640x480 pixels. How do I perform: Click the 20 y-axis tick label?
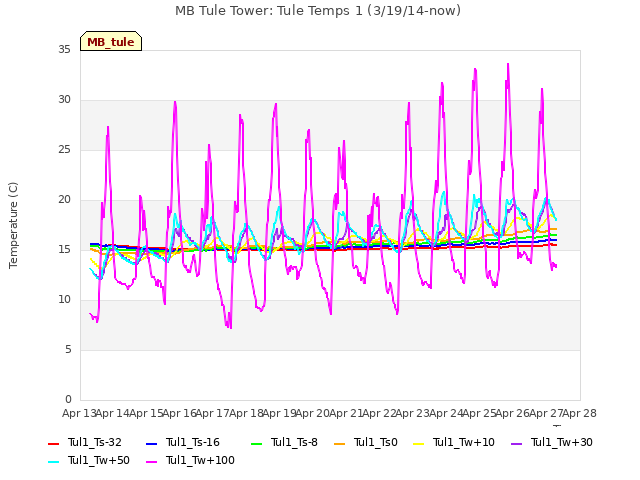coord(64,200)
